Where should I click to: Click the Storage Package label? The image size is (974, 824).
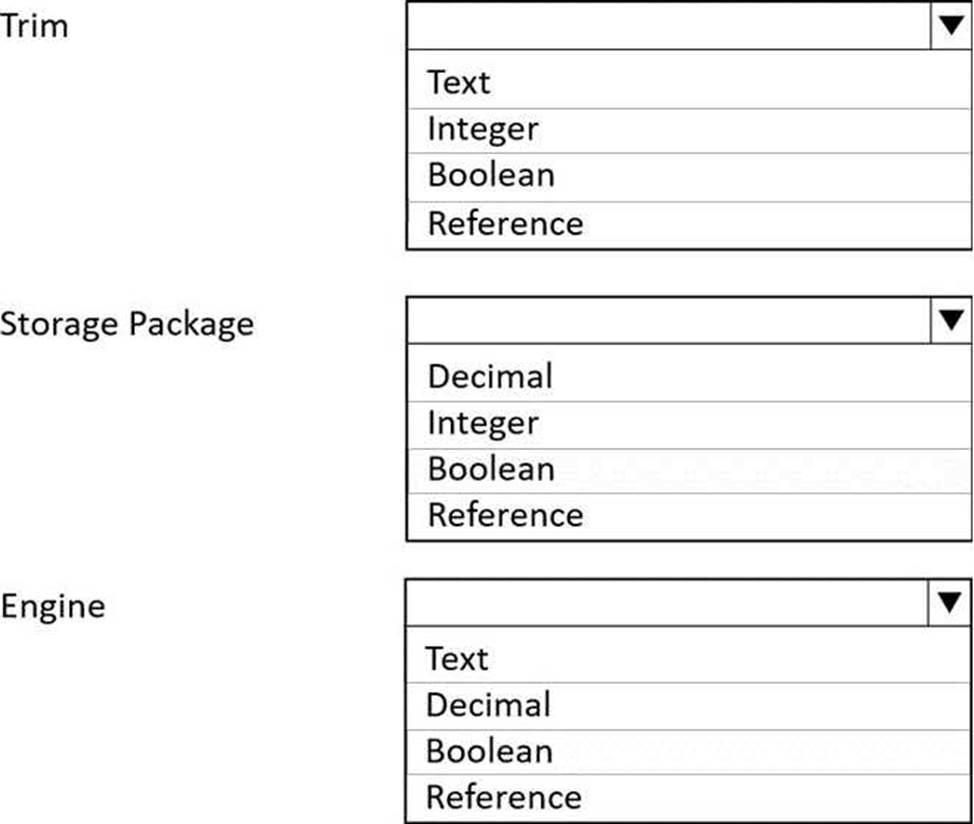(x=127, y=325)
